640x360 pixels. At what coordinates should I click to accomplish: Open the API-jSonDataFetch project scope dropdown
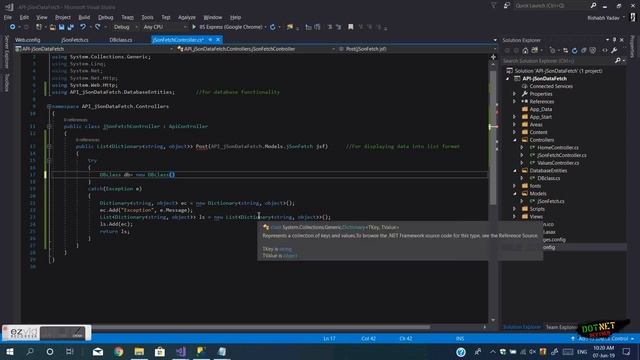point(94,49)
